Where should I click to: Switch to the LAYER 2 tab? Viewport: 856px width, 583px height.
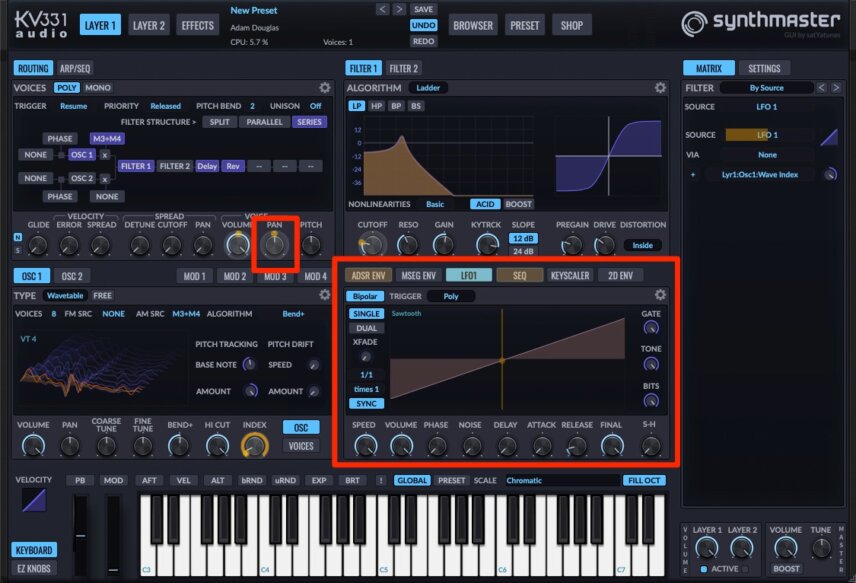(148, 25)
